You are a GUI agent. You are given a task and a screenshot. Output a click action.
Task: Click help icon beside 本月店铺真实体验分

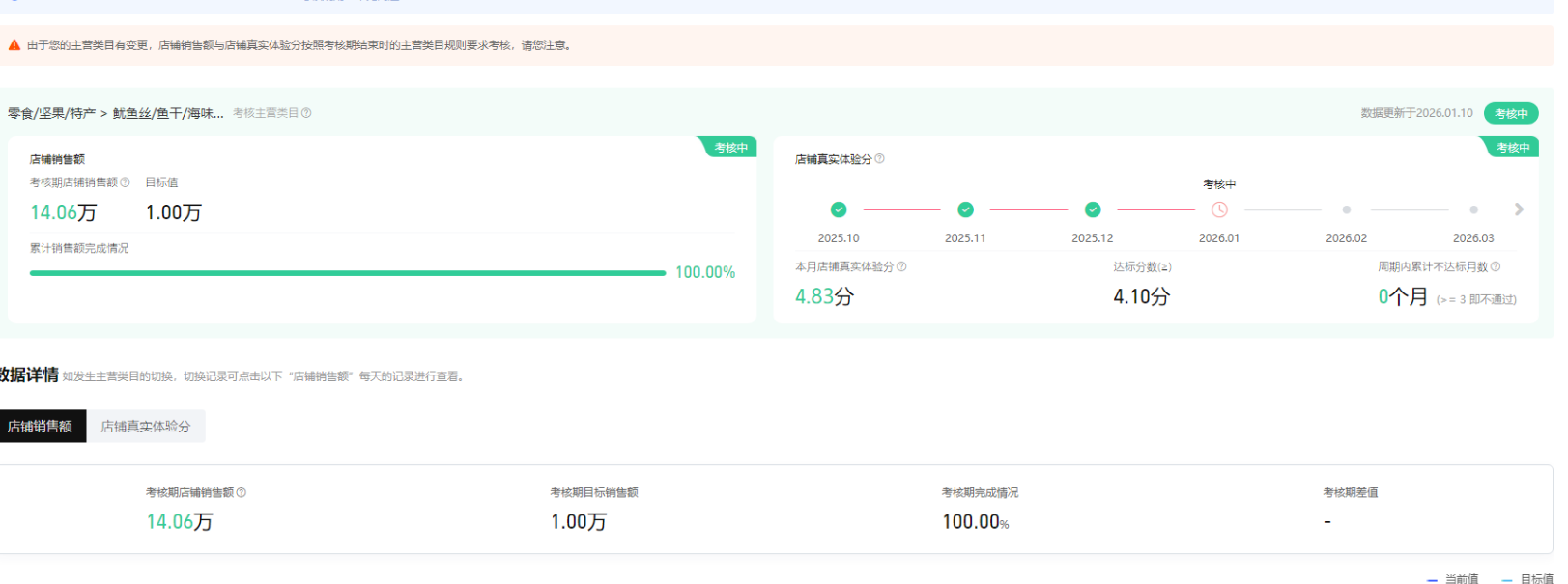901,267
